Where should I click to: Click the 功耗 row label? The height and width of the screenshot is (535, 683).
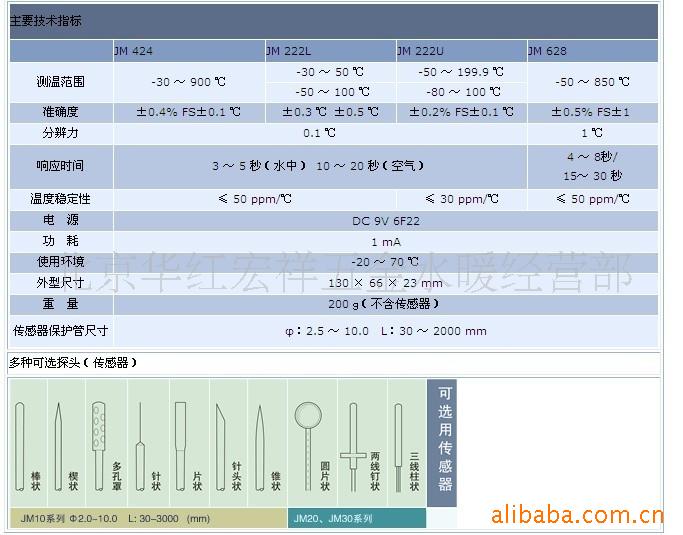pyautogui.click(x=61, y=241)
